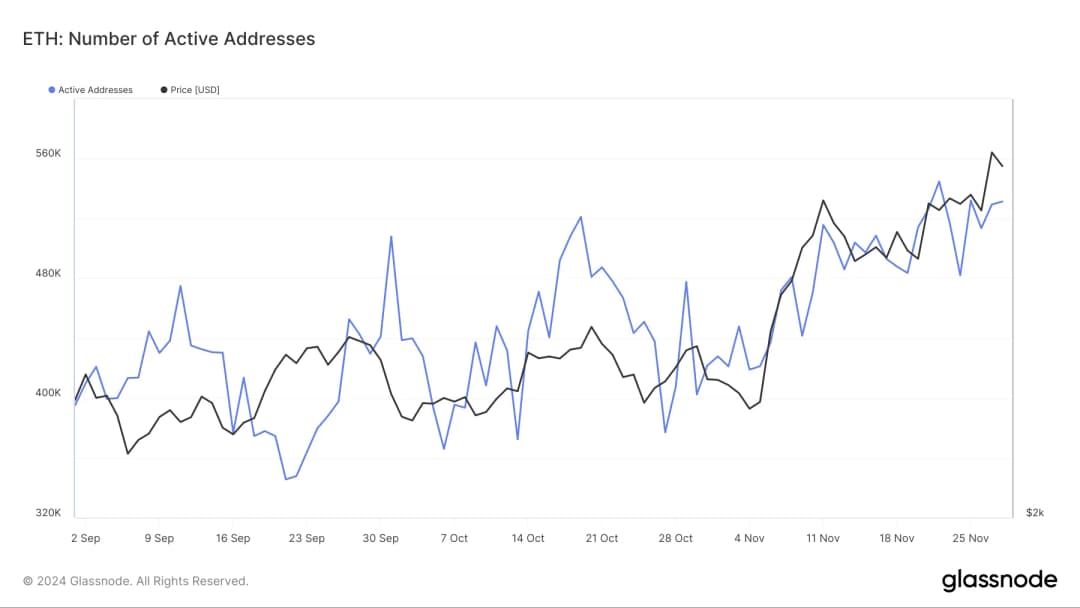Select the 11 Nov date marker
The image size is (1080, 608).
point(823,538)
